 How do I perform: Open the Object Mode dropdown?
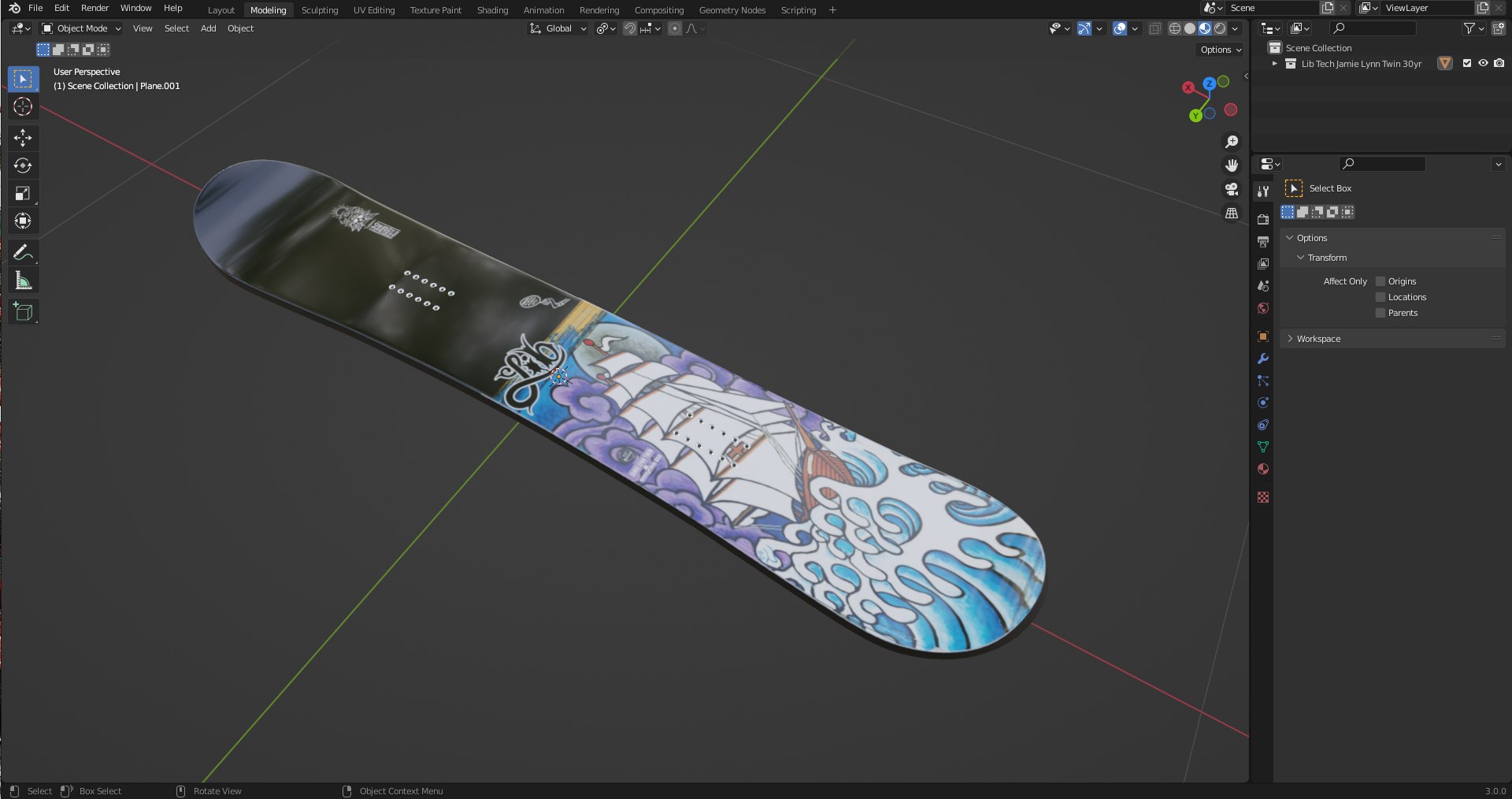[x=82, y=28]
